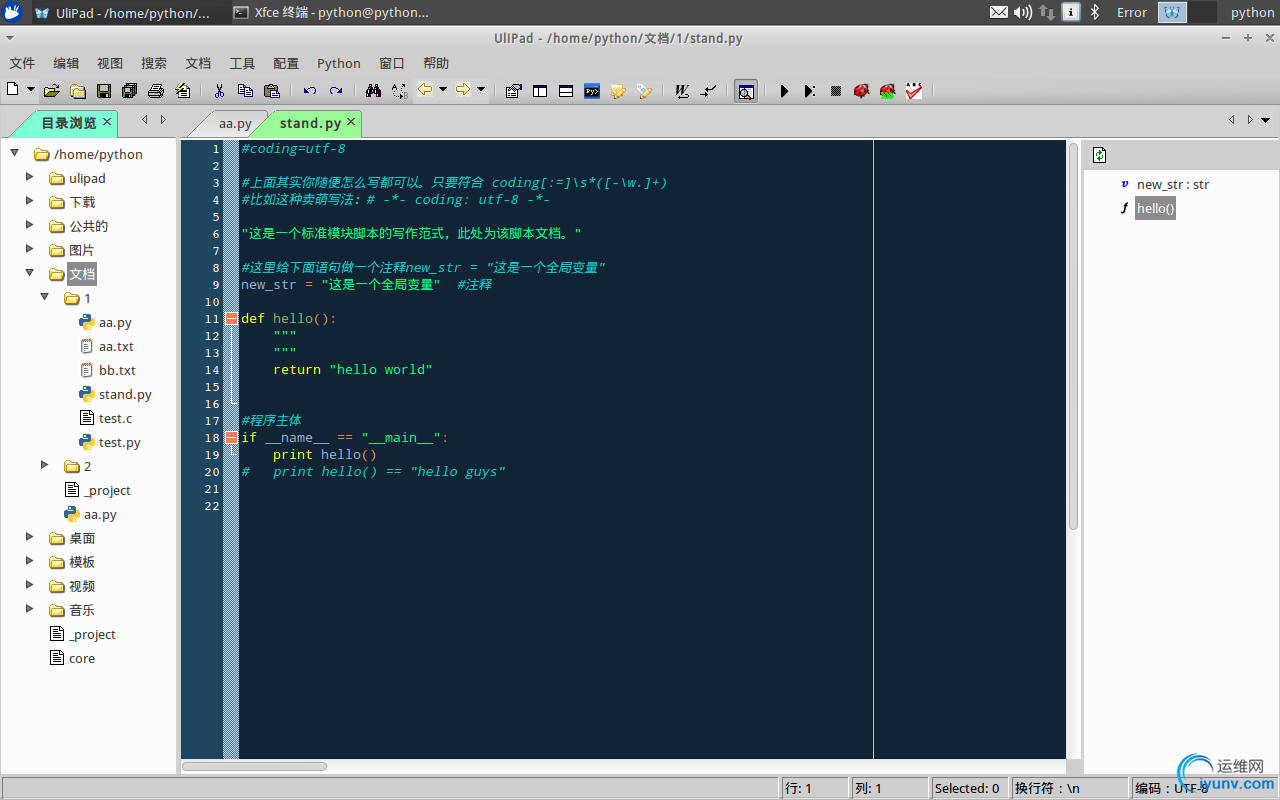Toggle the highlighted class browser icon
Image resolution: width=1280 pixels, height=800 pixels.
pos(746,91)
